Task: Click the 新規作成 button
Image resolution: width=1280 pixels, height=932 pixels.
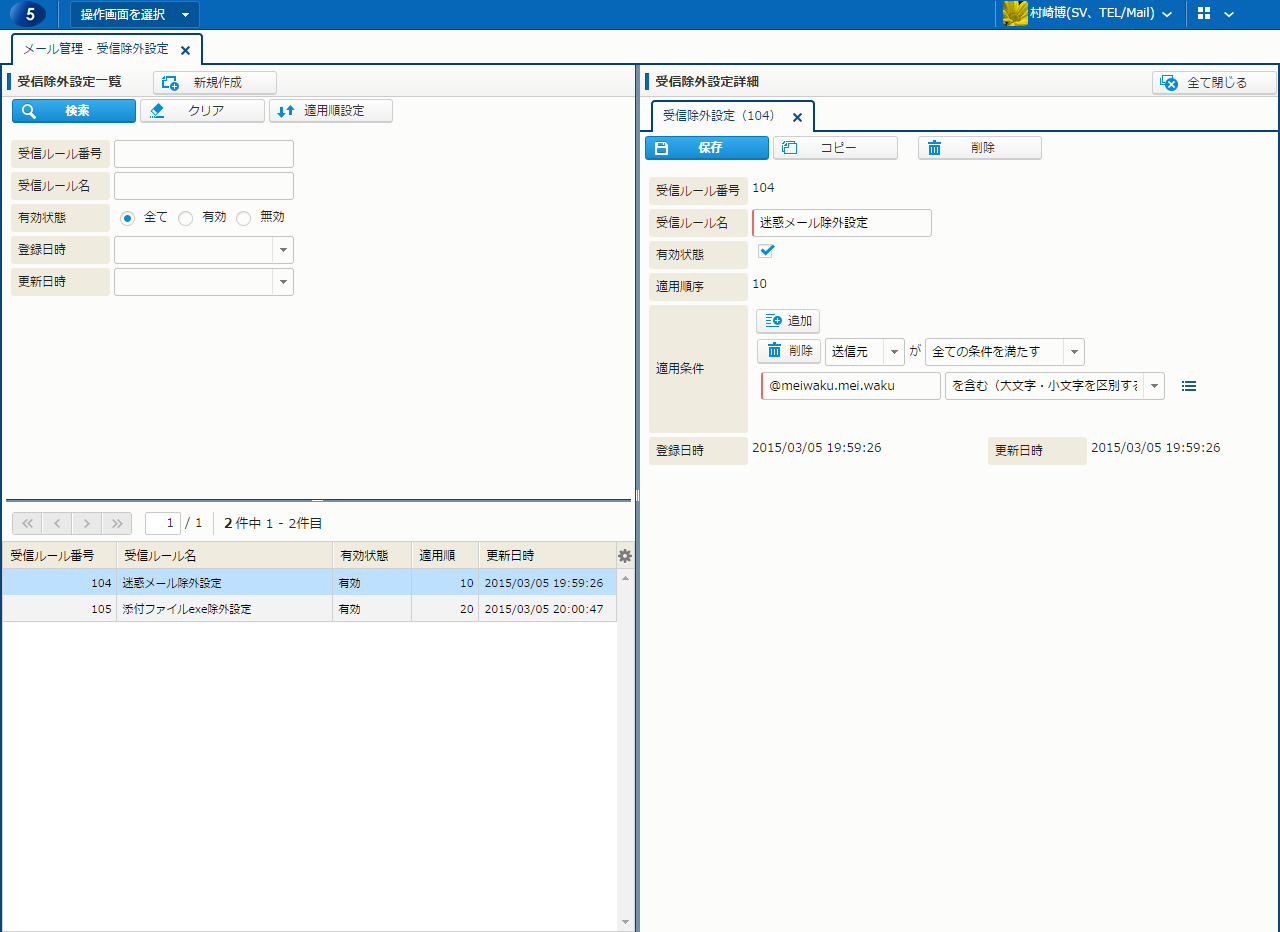Action: point(215,83)
